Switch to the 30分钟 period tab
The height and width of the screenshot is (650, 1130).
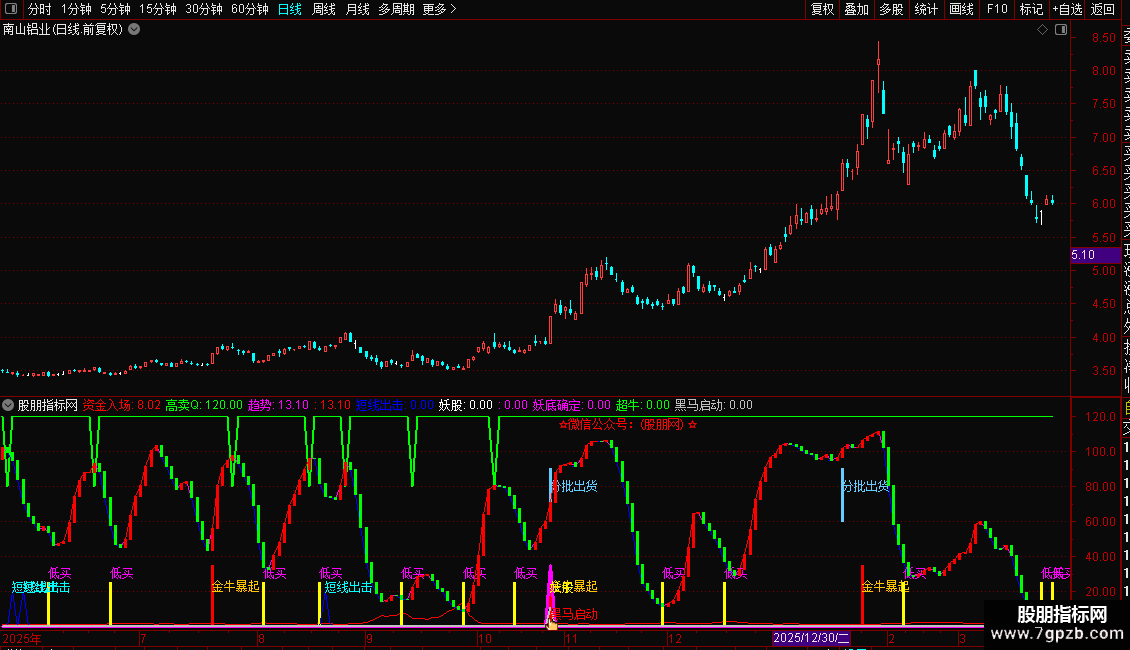(x=204, y=9)
